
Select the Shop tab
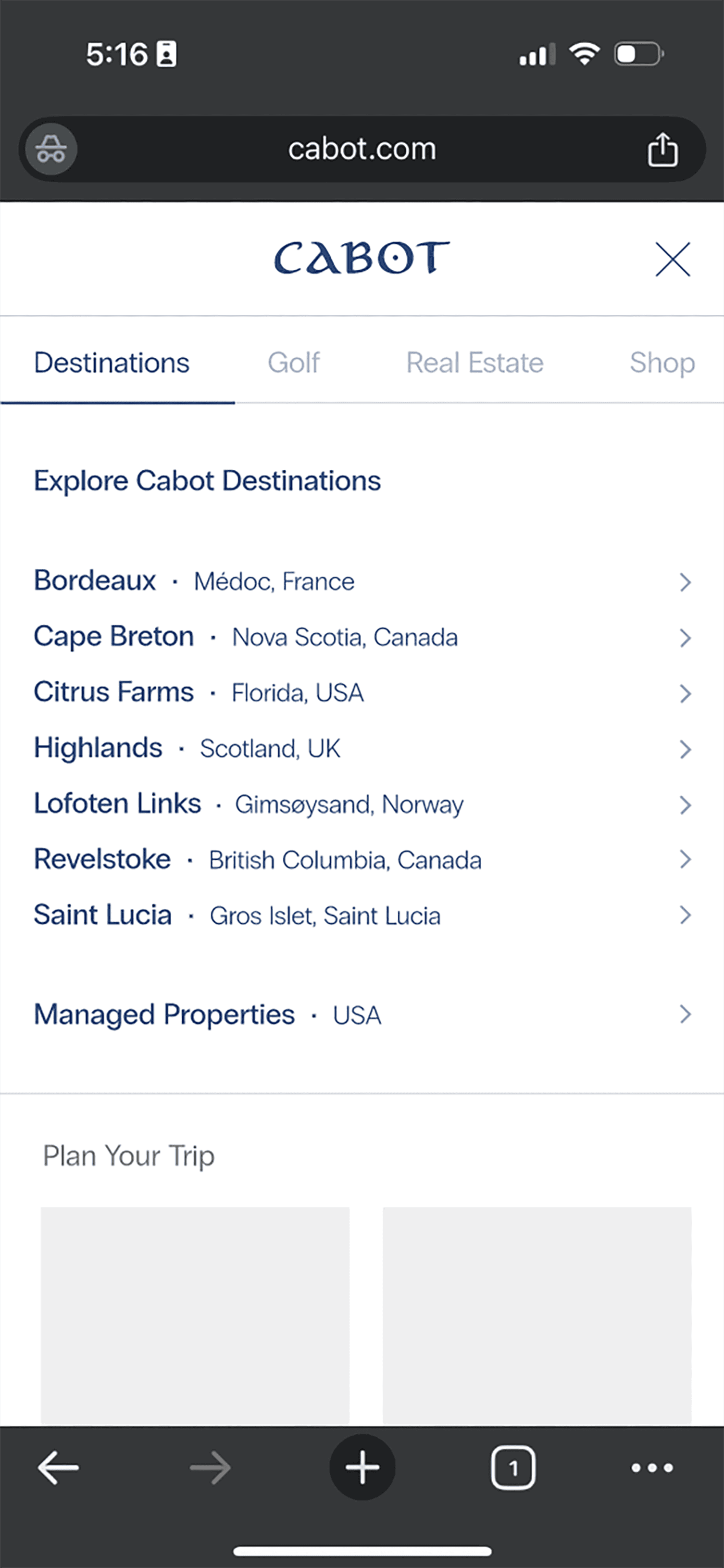click(662, 363)
